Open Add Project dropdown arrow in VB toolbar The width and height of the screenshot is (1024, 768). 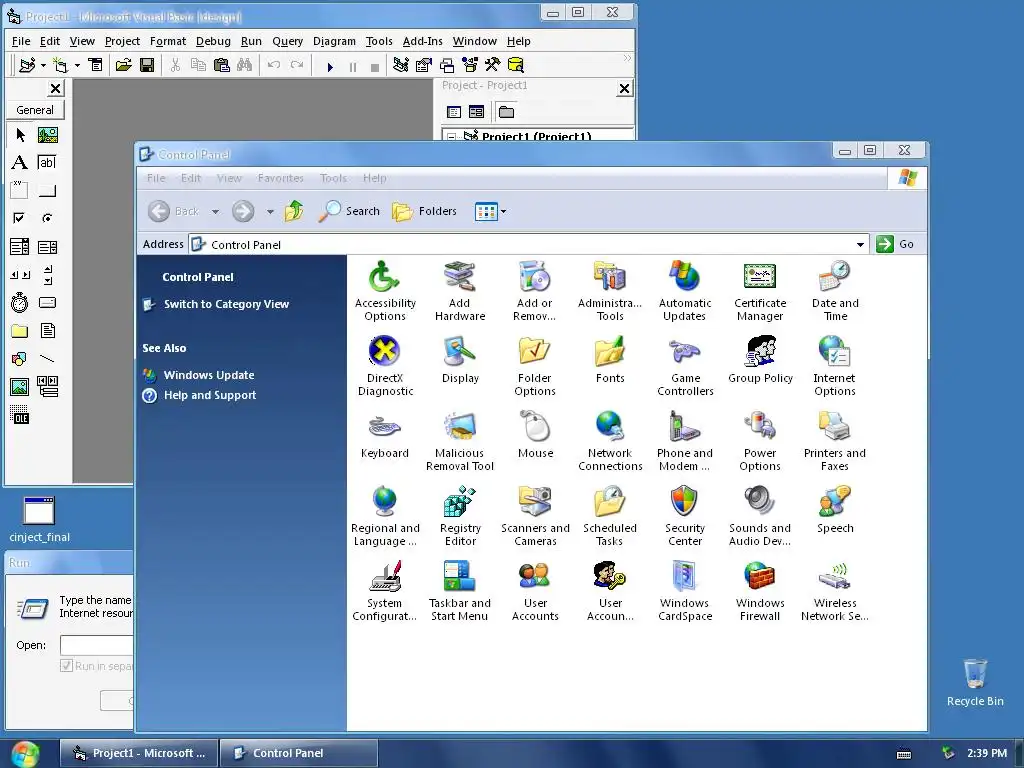[43, 65]
